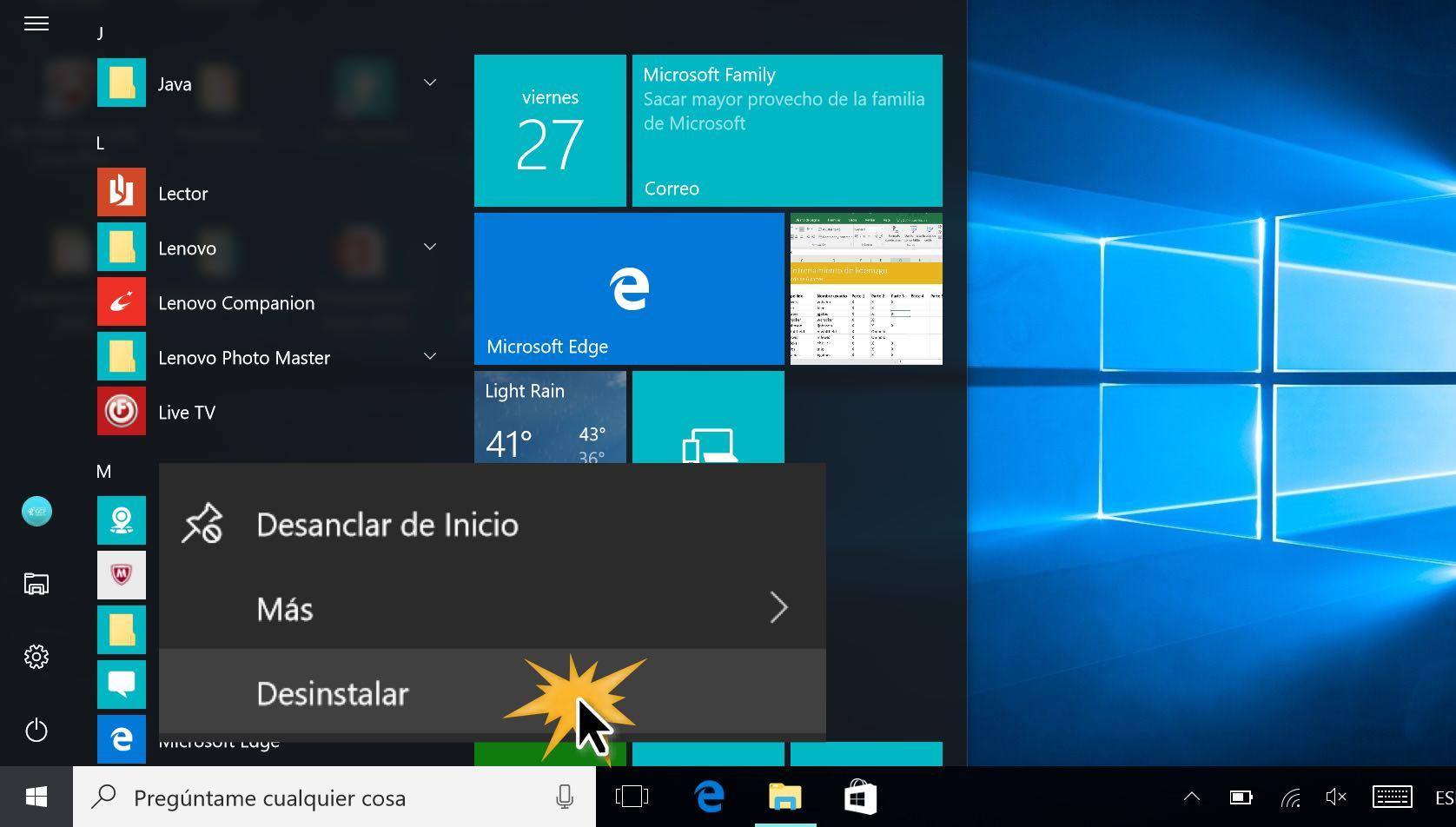Click the Windows Start button
Viewport: 1456px width, 827px height.
[36, 797]
